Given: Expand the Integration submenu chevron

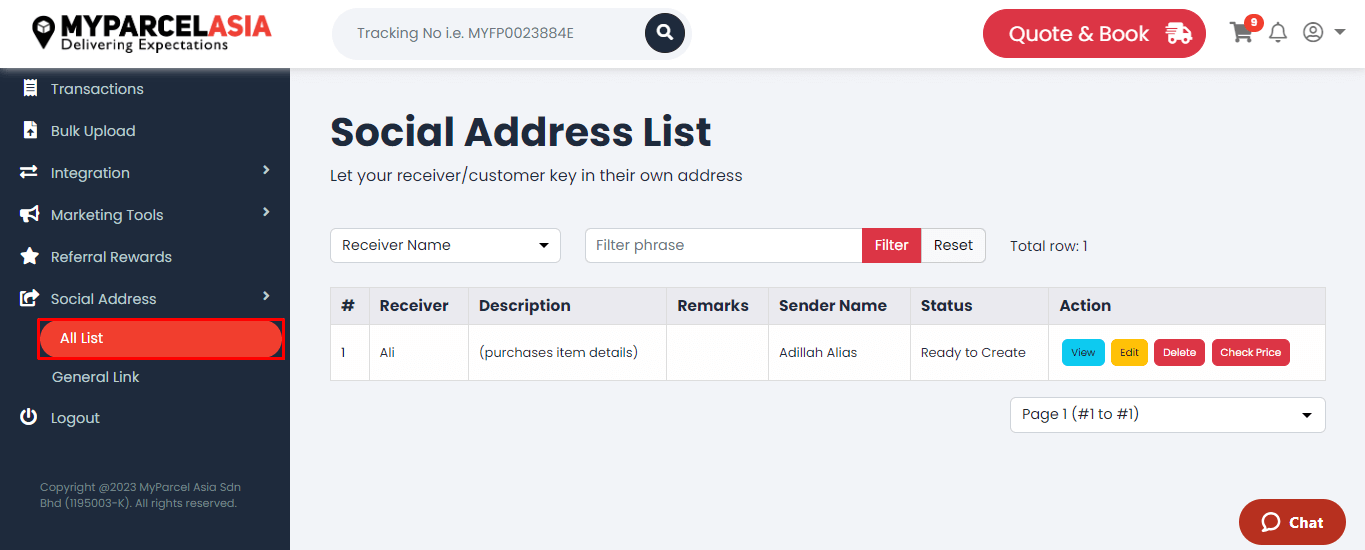Looking at the screenshot, I should (x=266, y=171).
